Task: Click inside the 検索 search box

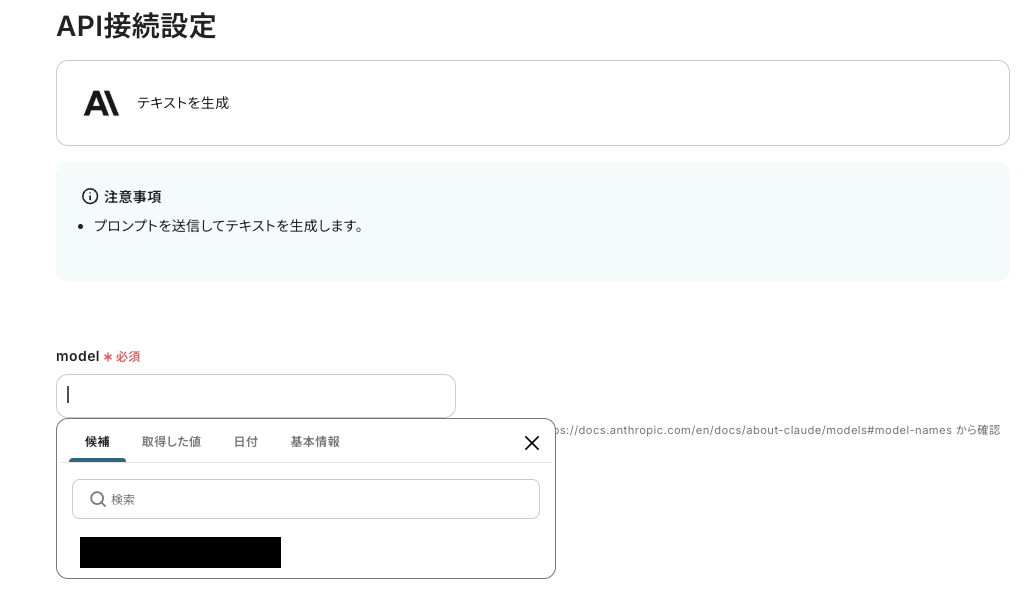Action: click(306, 498)
